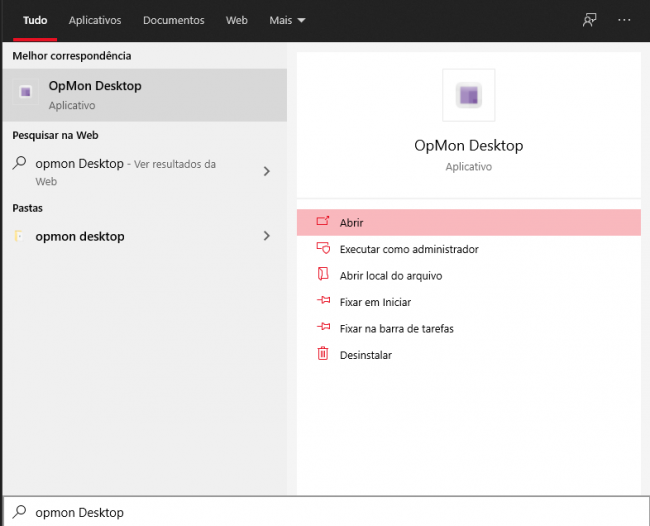The width and height of the screenshot is (650, 526).
Task: Click the Desinstalar trash icon
Action: pyautogui.click(x=322, y=354)
